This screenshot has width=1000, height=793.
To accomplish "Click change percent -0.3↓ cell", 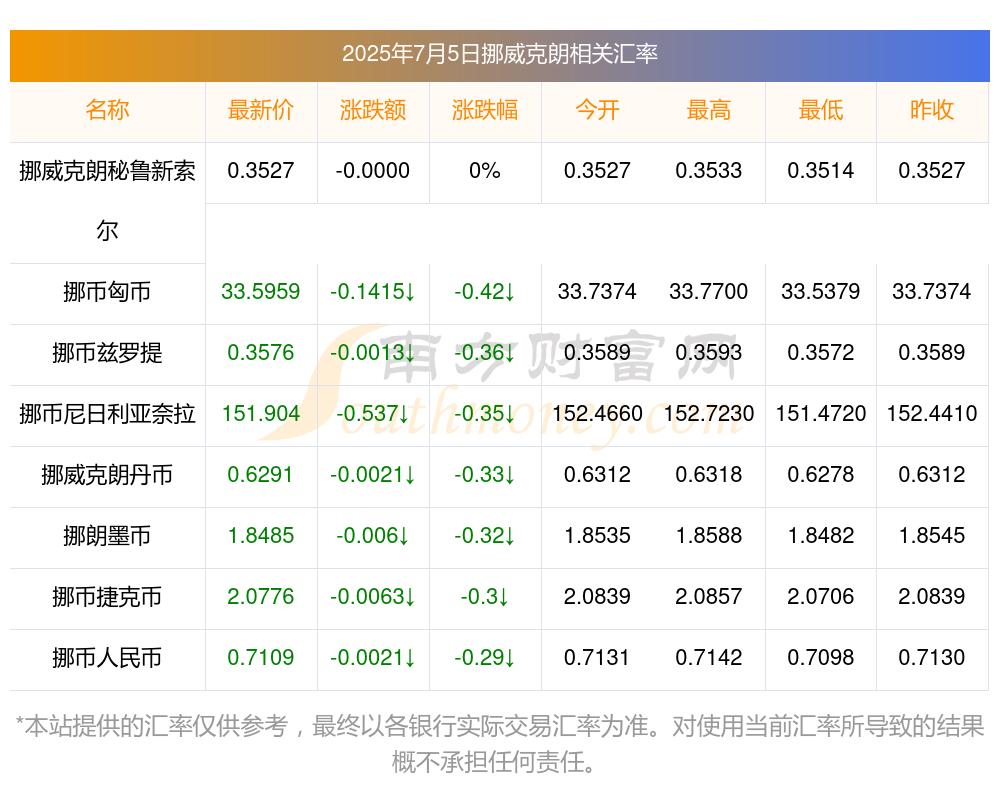I will click(485, 597).
